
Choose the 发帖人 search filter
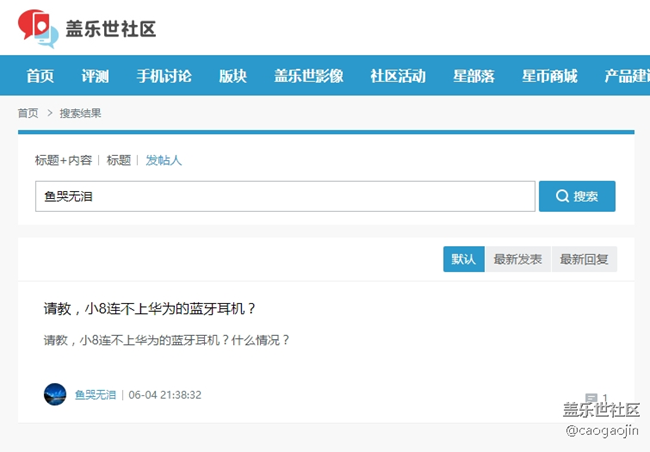164,160
